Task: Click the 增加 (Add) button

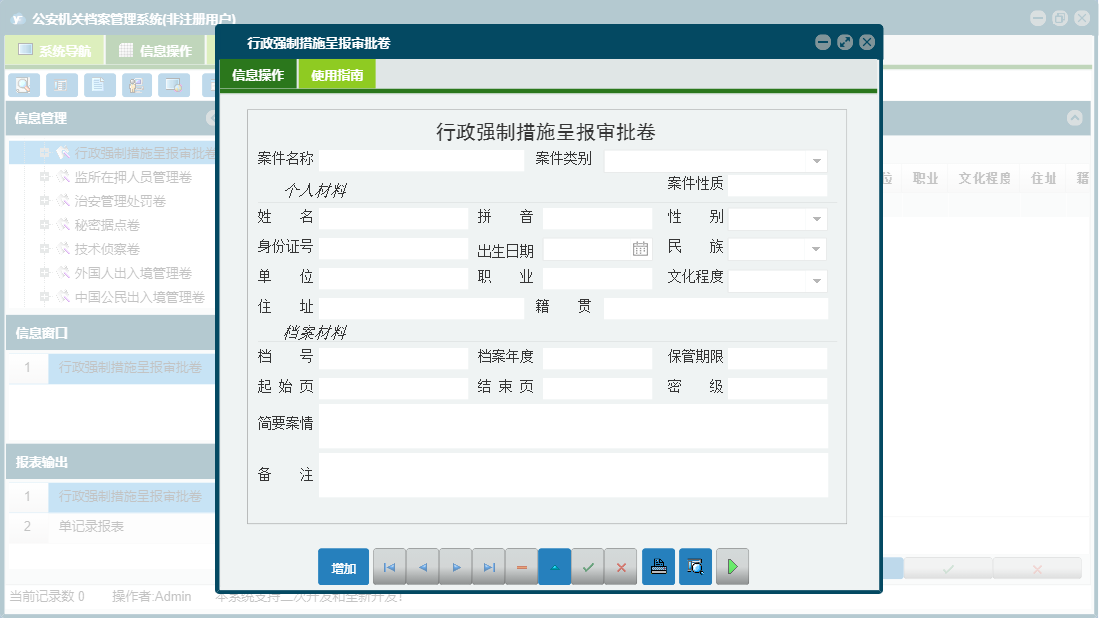Action: click(343, 567)
